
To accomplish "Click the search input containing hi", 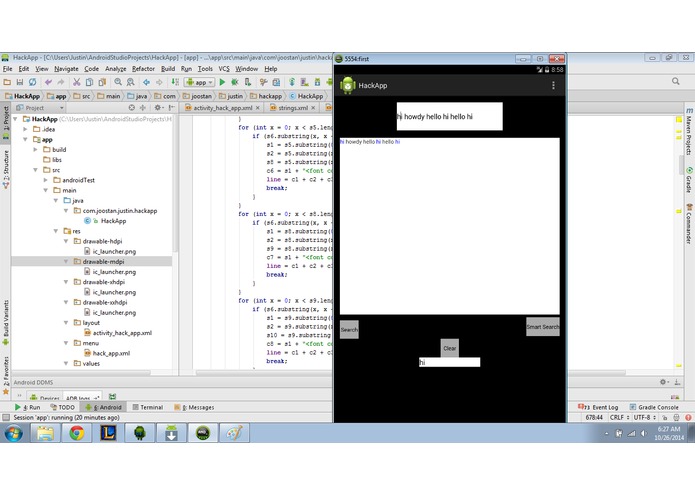I will click(449, 362).
